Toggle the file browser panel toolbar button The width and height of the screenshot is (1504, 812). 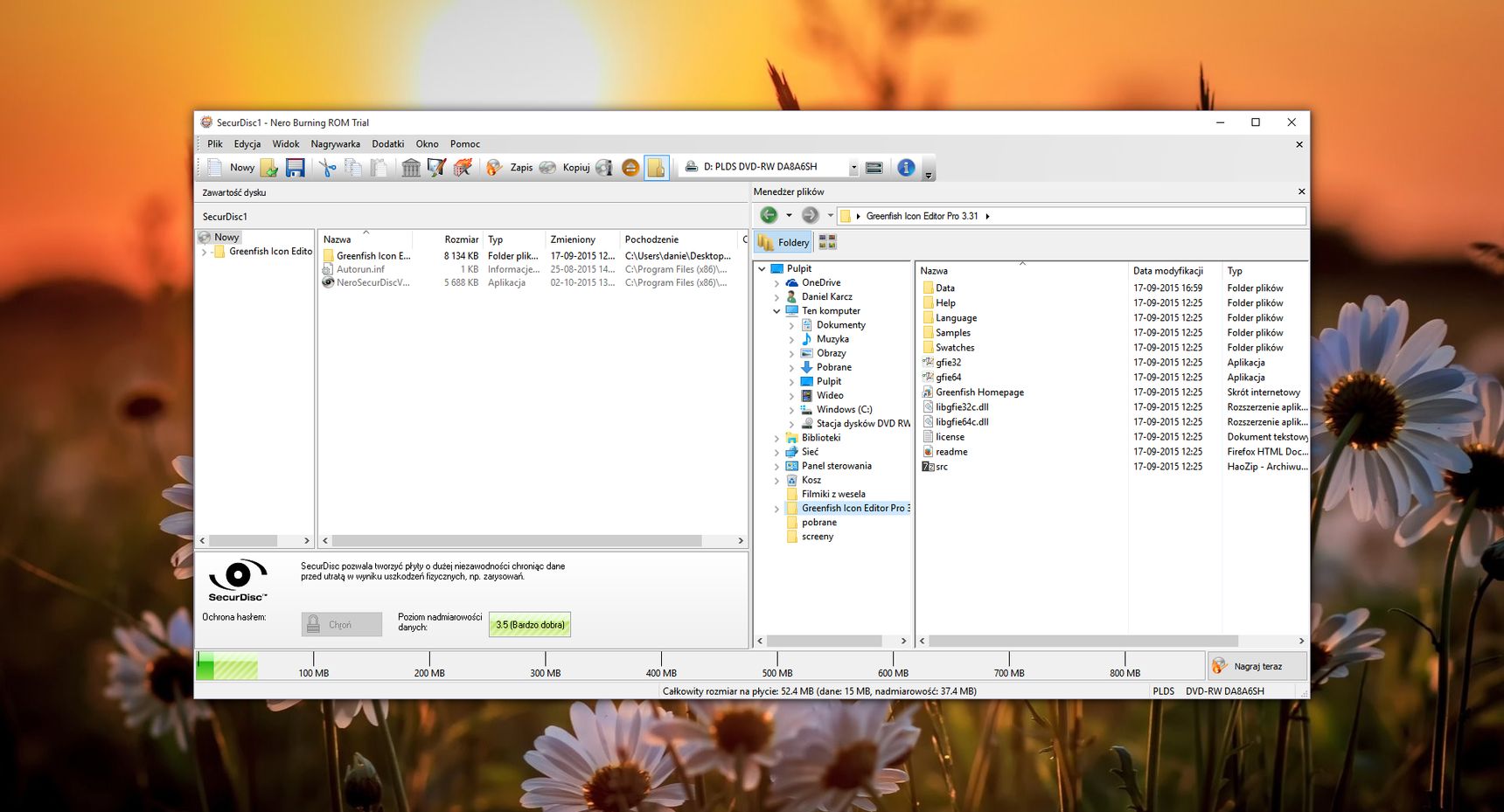657,167
